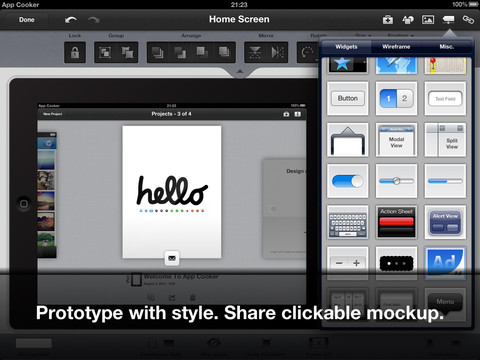Switch to the Wireframe tab
The width and height of the screenshot is (480, 360).
396,47
